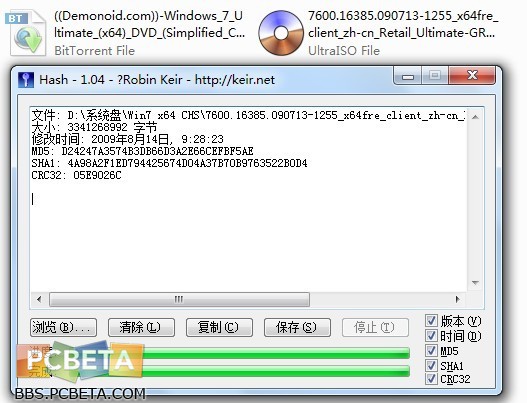The width and height of the screenshot is (527, 403).
Task: Toggle the 时间(D) checkbox
Action: pos(431,335)
